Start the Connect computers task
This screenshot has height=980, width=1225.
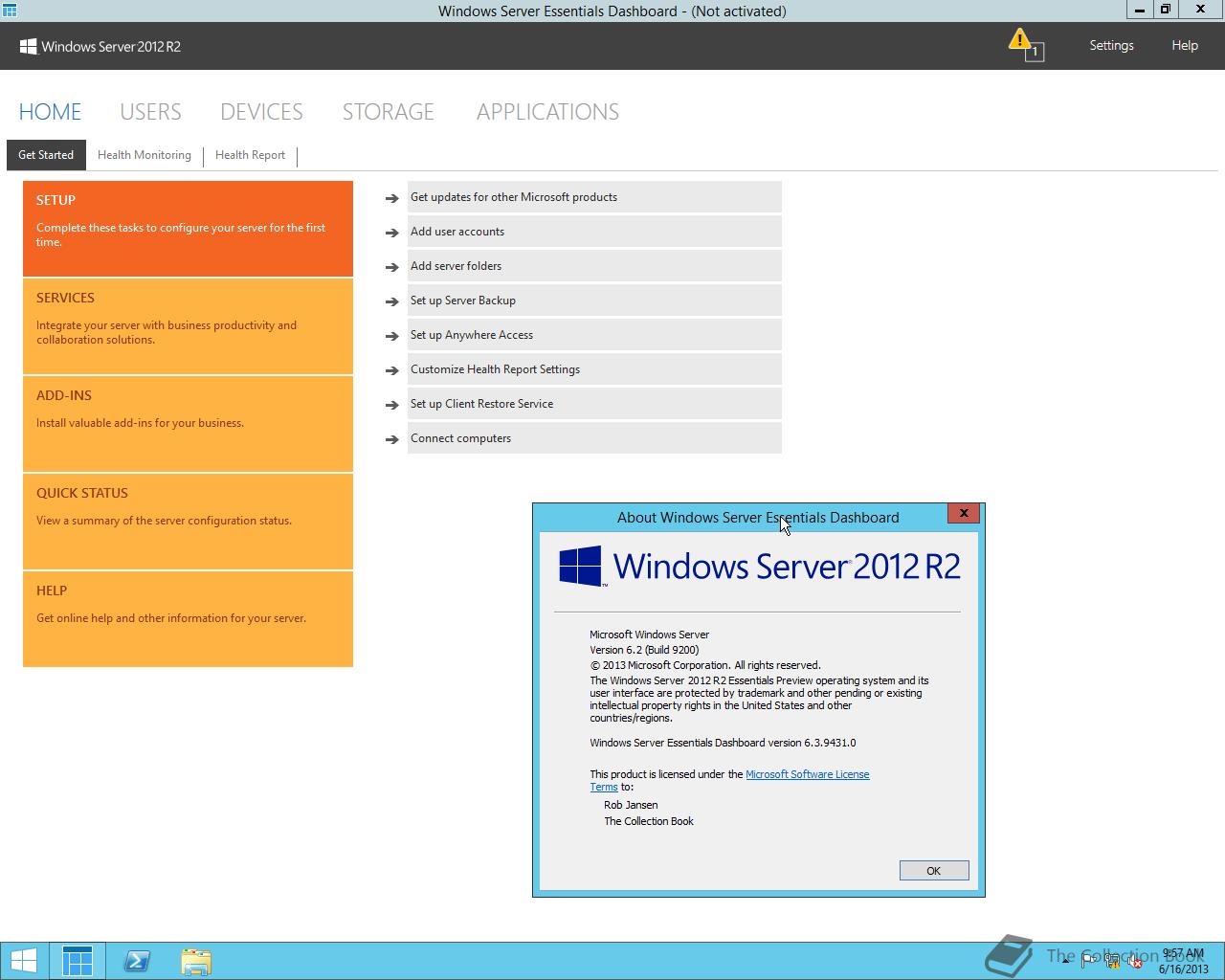(594, 438)
